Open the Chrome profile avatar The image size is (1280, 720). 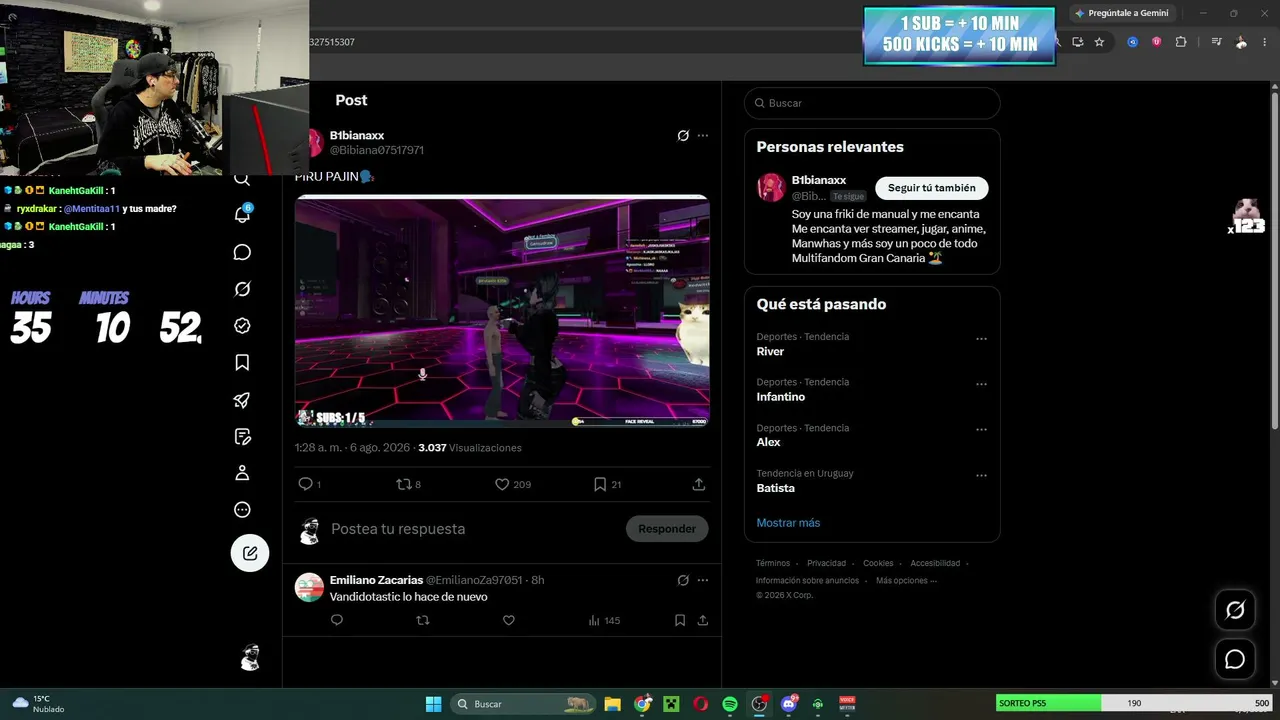click(x=1241, y=42)
